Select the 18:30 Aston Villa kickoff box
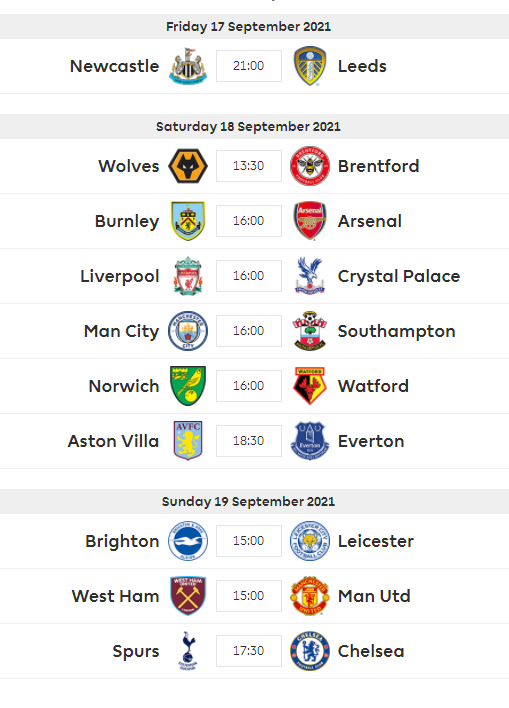 249,441
